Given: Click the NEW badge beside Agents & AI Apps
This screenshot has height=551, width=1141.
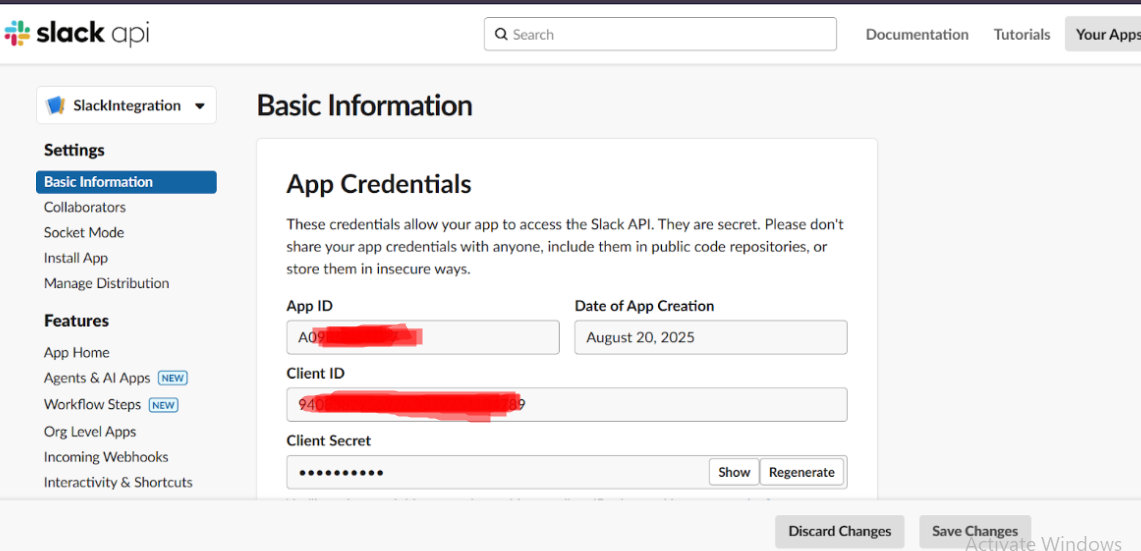Looking at the screenshot, I should click(172, 378).
